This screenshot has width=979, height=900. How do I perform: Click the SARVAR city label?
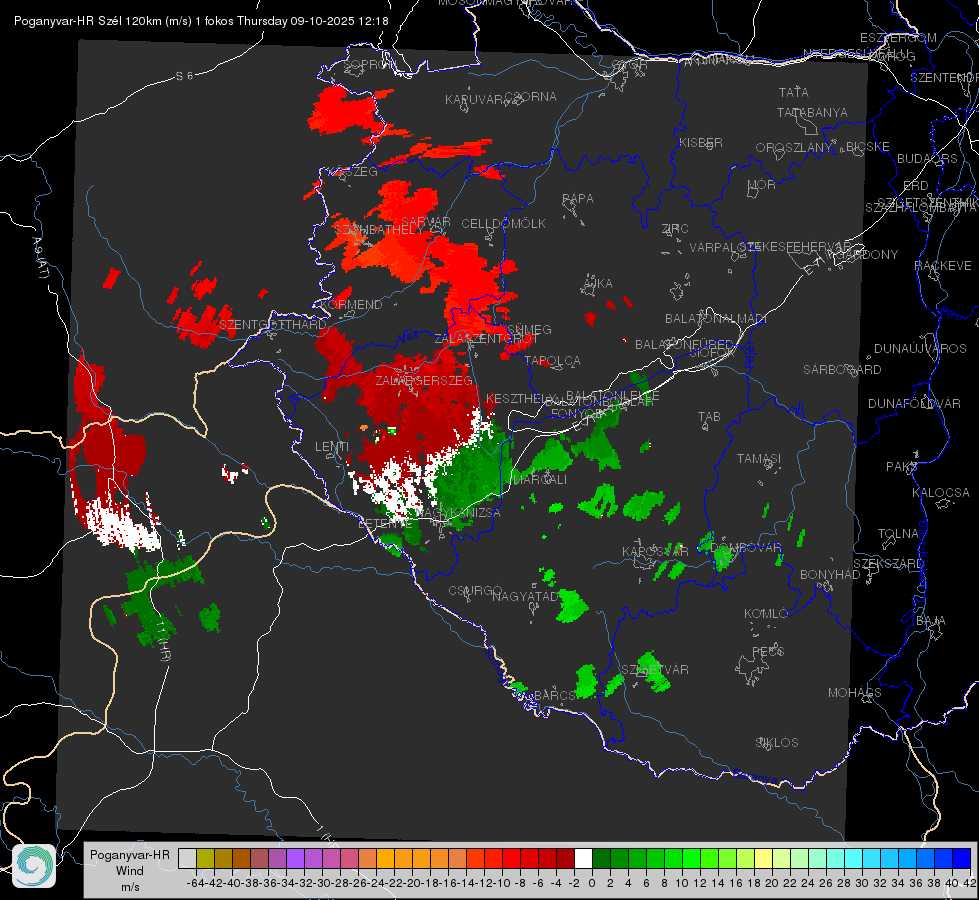pos(425,221)
